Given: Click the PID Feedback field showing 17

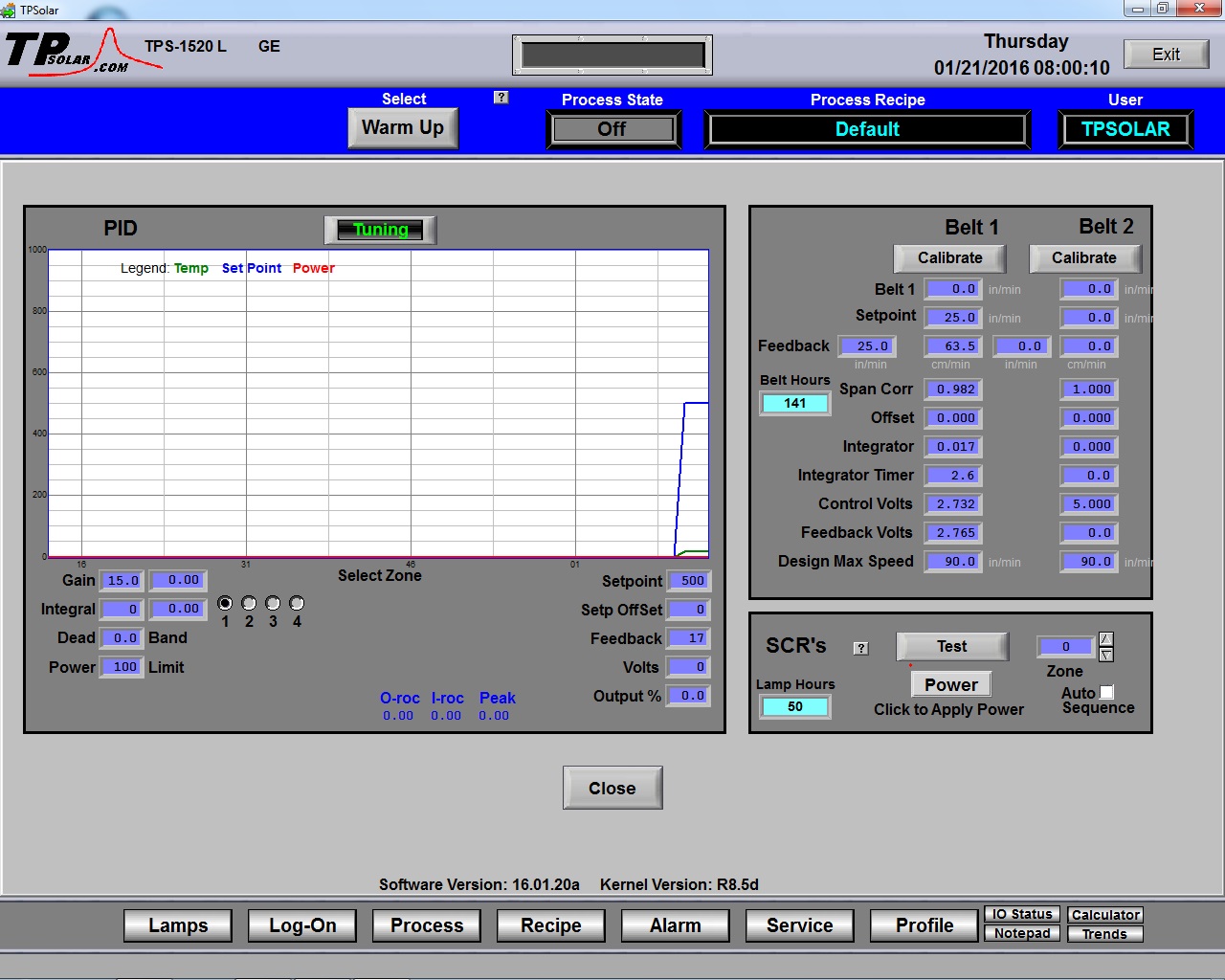Looking at the screenshot, I should (x=689, y=637).
